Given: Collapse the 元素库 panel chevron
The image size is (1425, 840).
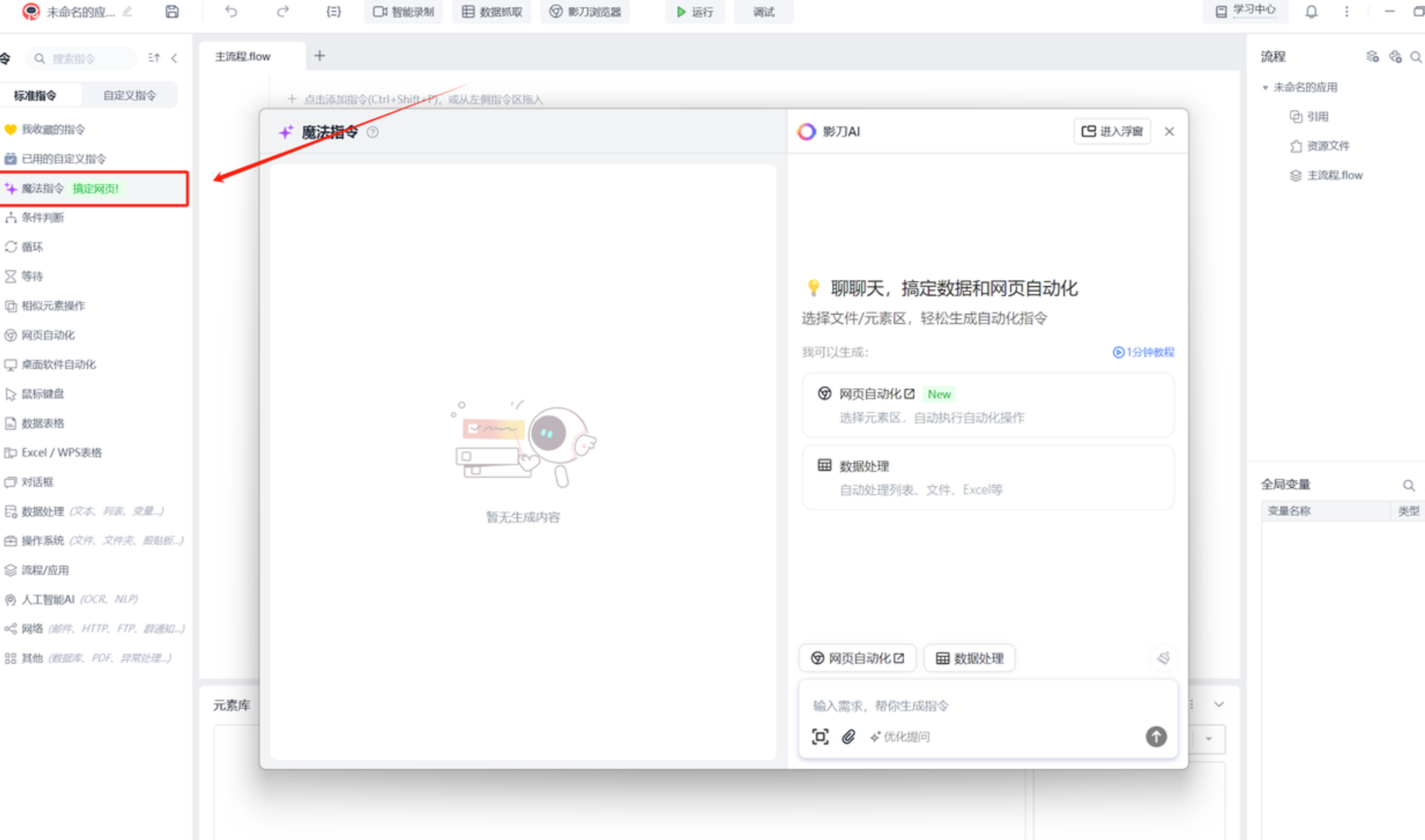Looking at the screenshot, I should [x=1220, y=704].
